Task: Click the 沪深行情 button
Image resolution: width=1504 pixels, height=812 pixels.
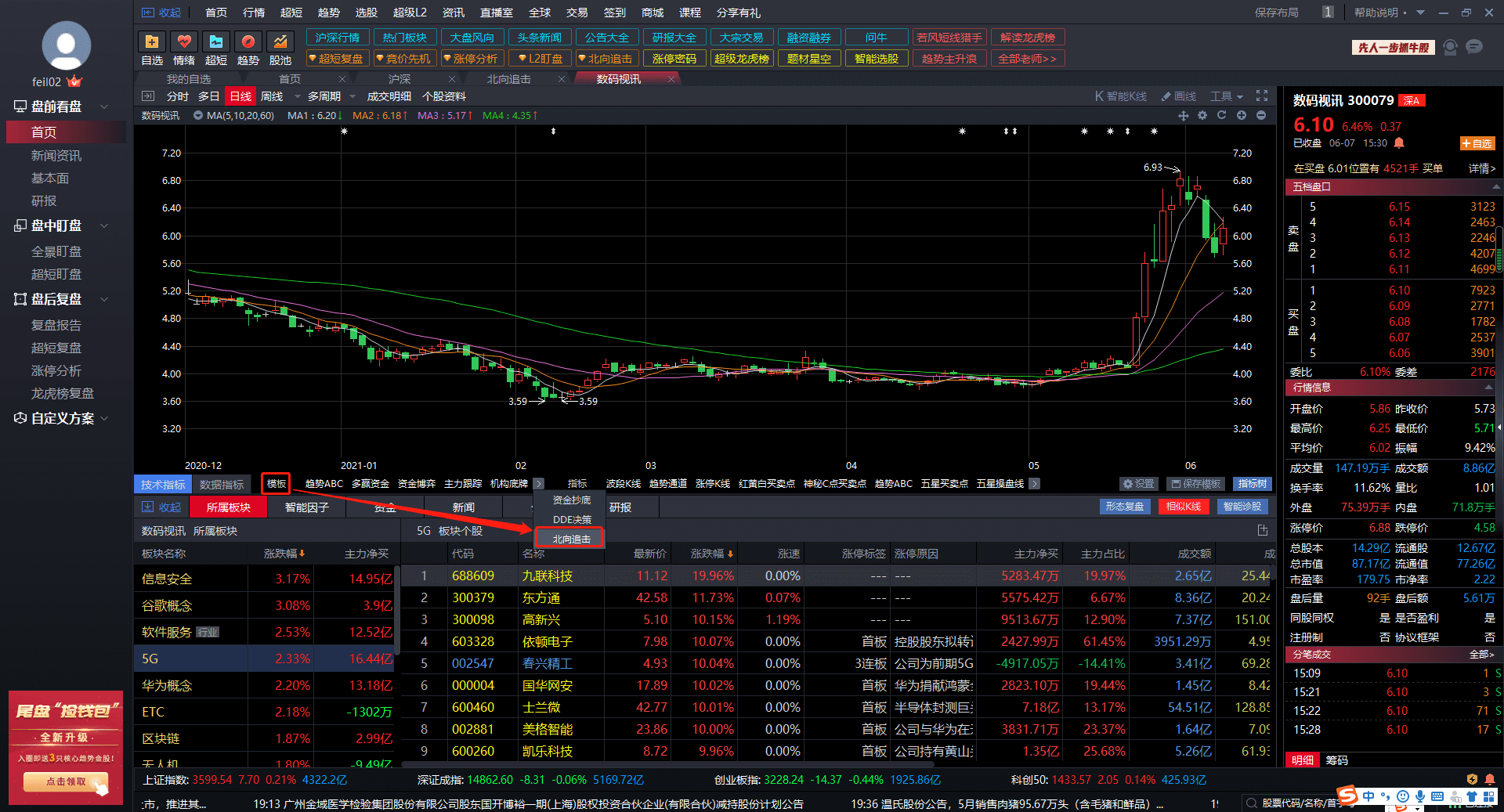Action: [338, 37]
